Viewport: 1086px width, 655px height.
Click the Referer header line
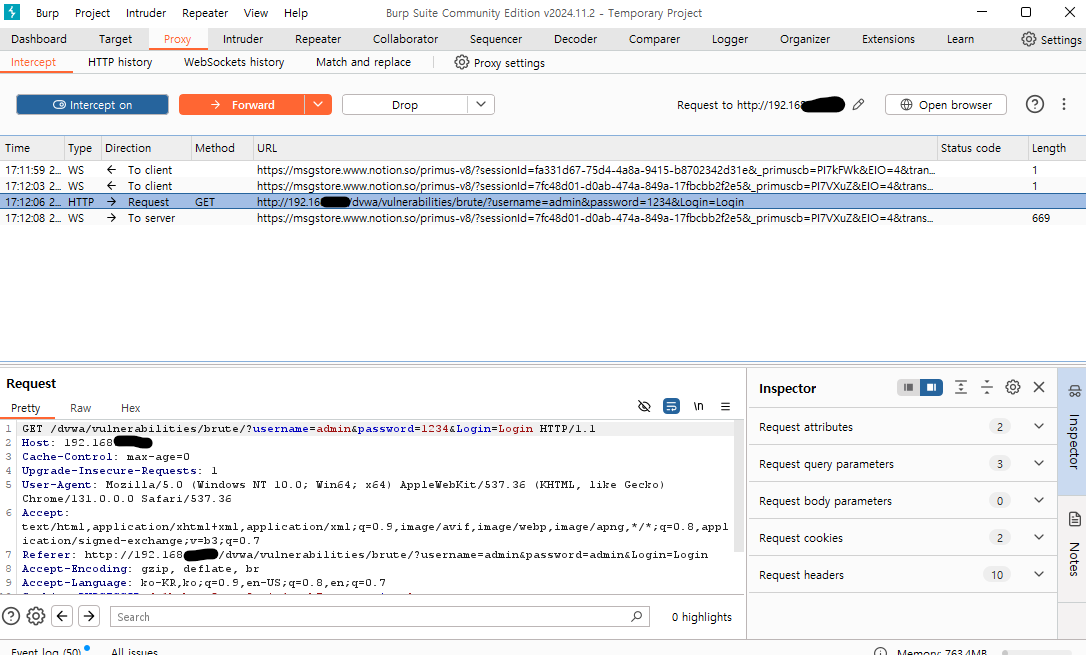tap(365, 555)
